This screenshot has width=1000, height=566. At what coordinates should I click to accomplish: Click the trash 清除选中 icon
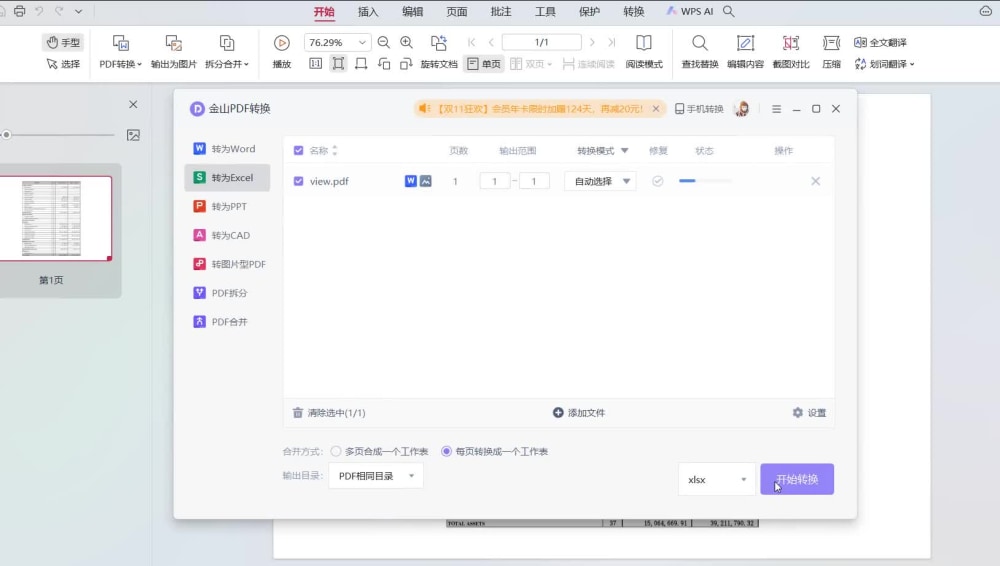[297, 413]
